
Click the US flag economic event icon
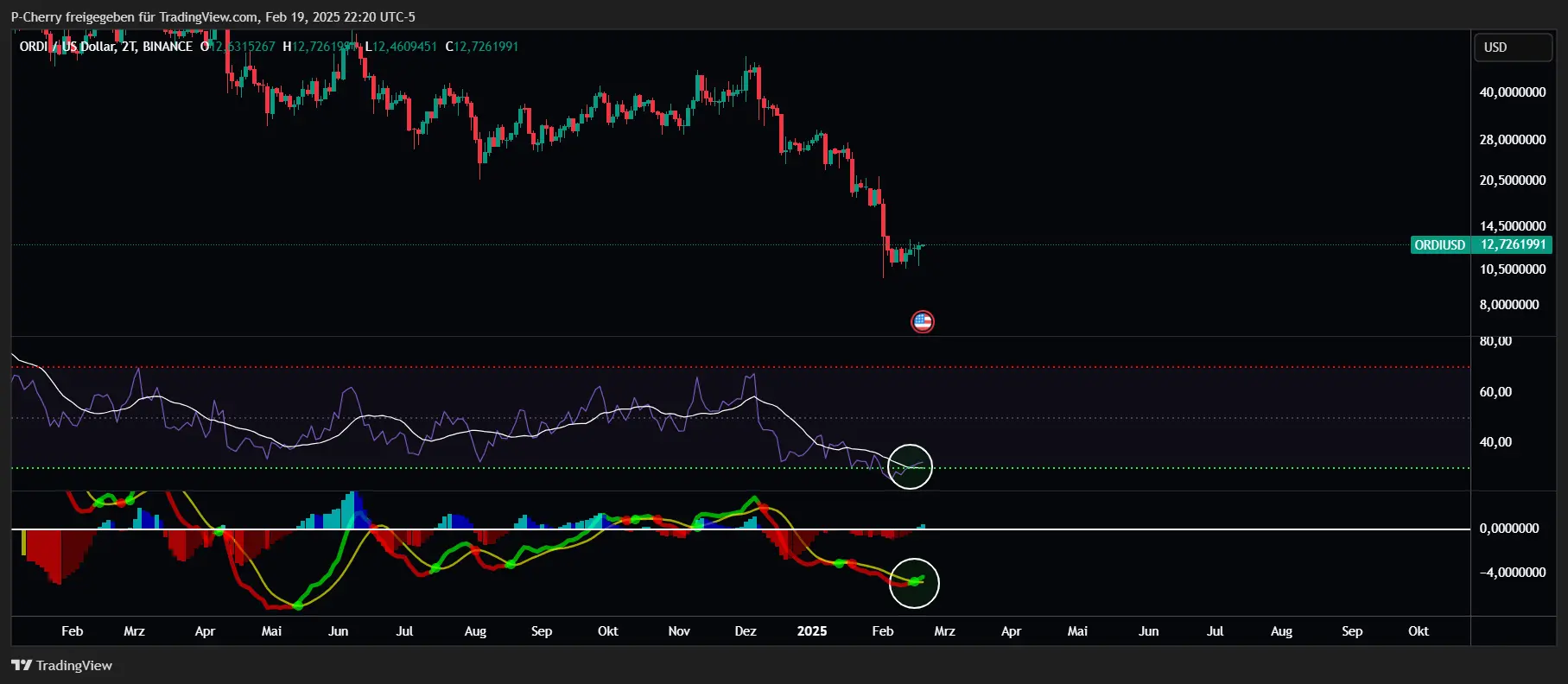point(923,322)
